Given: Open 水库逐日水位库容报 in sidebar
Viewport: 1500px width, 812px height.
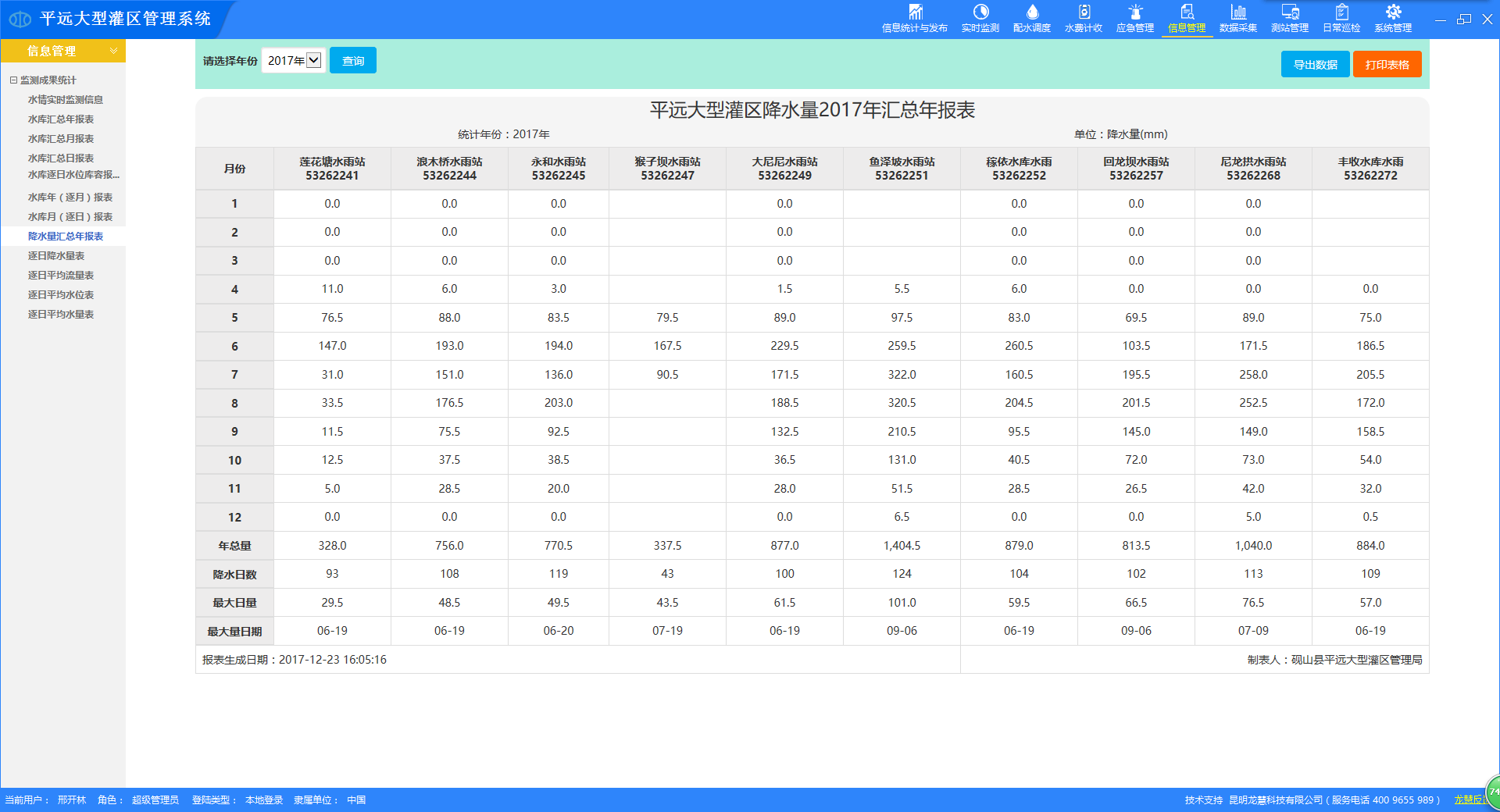Looking at the screenshot, I should click(73, 175).
